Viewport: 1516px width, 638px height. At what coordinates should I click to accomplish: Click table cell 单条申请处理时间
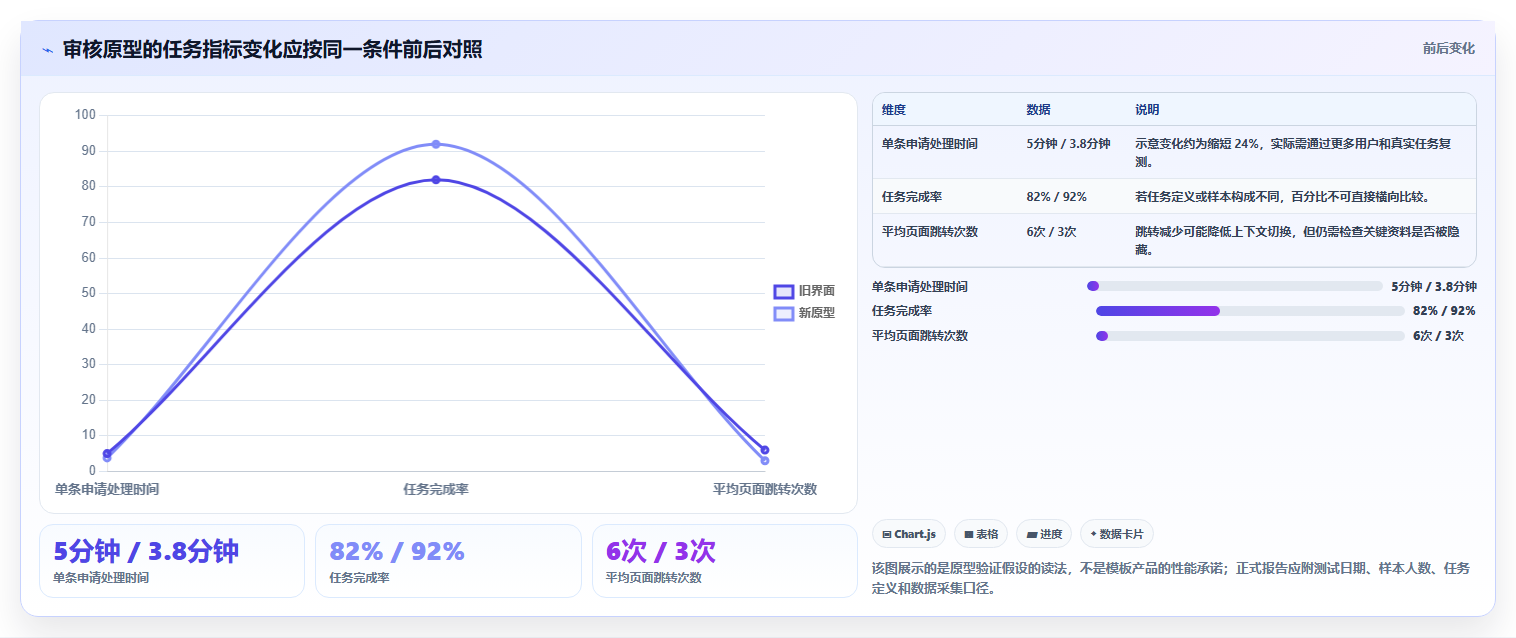tap(930, 144)
